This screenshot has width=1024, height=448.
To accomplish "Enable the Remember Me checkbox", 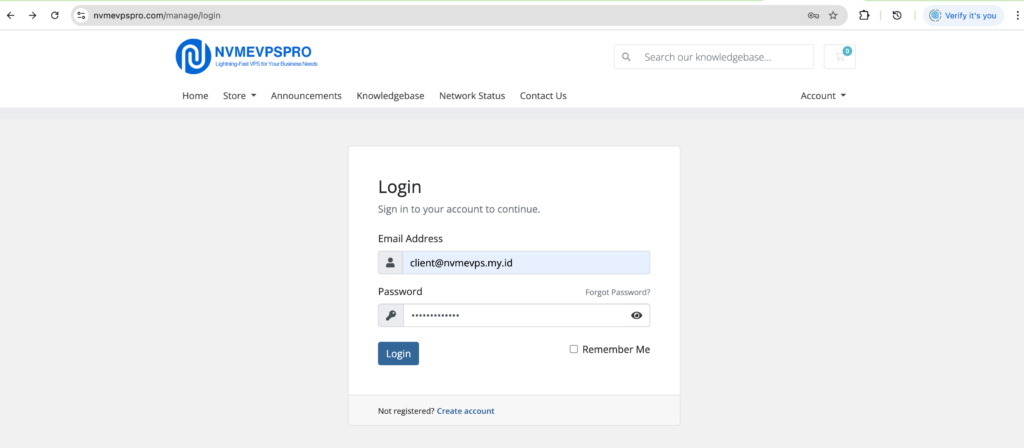I will [x=574, y=349].
